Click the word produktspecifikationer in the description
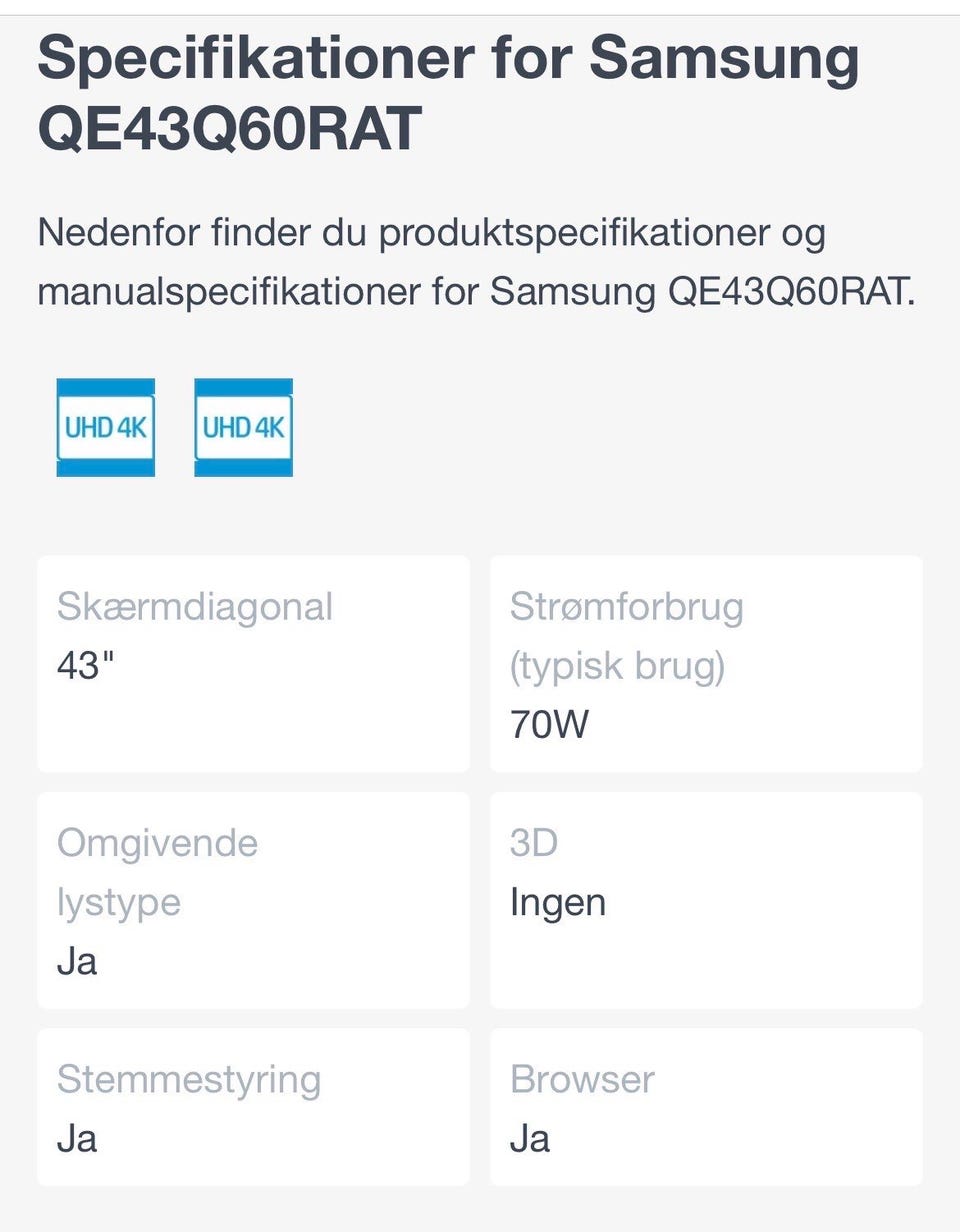 [573, 234]
